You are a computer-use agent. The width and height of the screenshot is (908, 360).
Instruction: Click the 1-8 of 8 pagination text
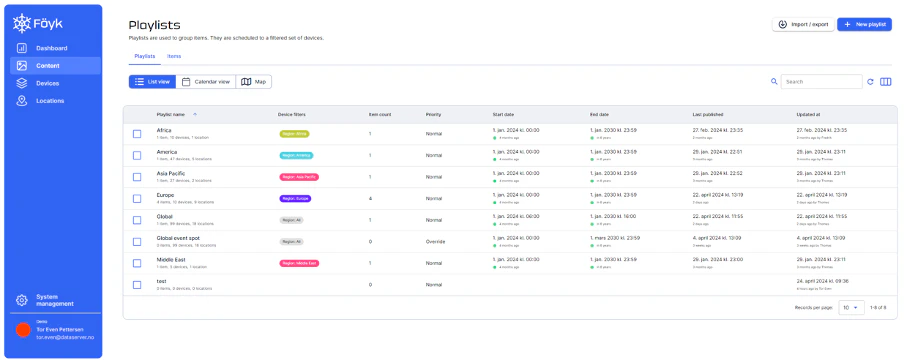pyautogui.click(x=878, y=307)
